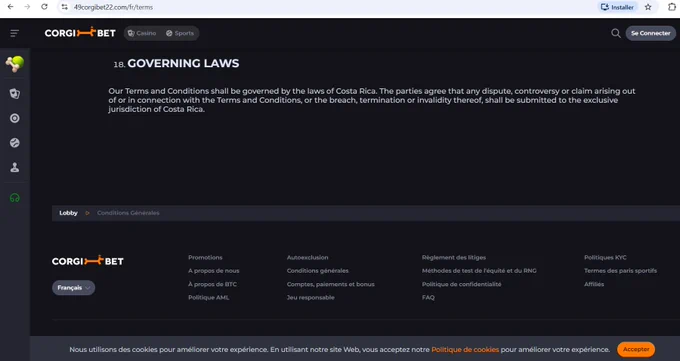The image size is (680, 361).
Task: Click the Se Connecter button
Action: (651, 33)
